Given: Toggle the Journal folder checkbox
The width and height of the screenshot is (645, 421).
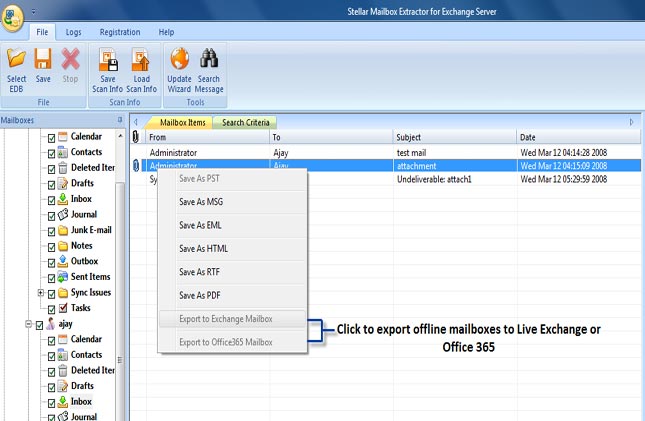Looking at the screenshot, I should [51, 216].
